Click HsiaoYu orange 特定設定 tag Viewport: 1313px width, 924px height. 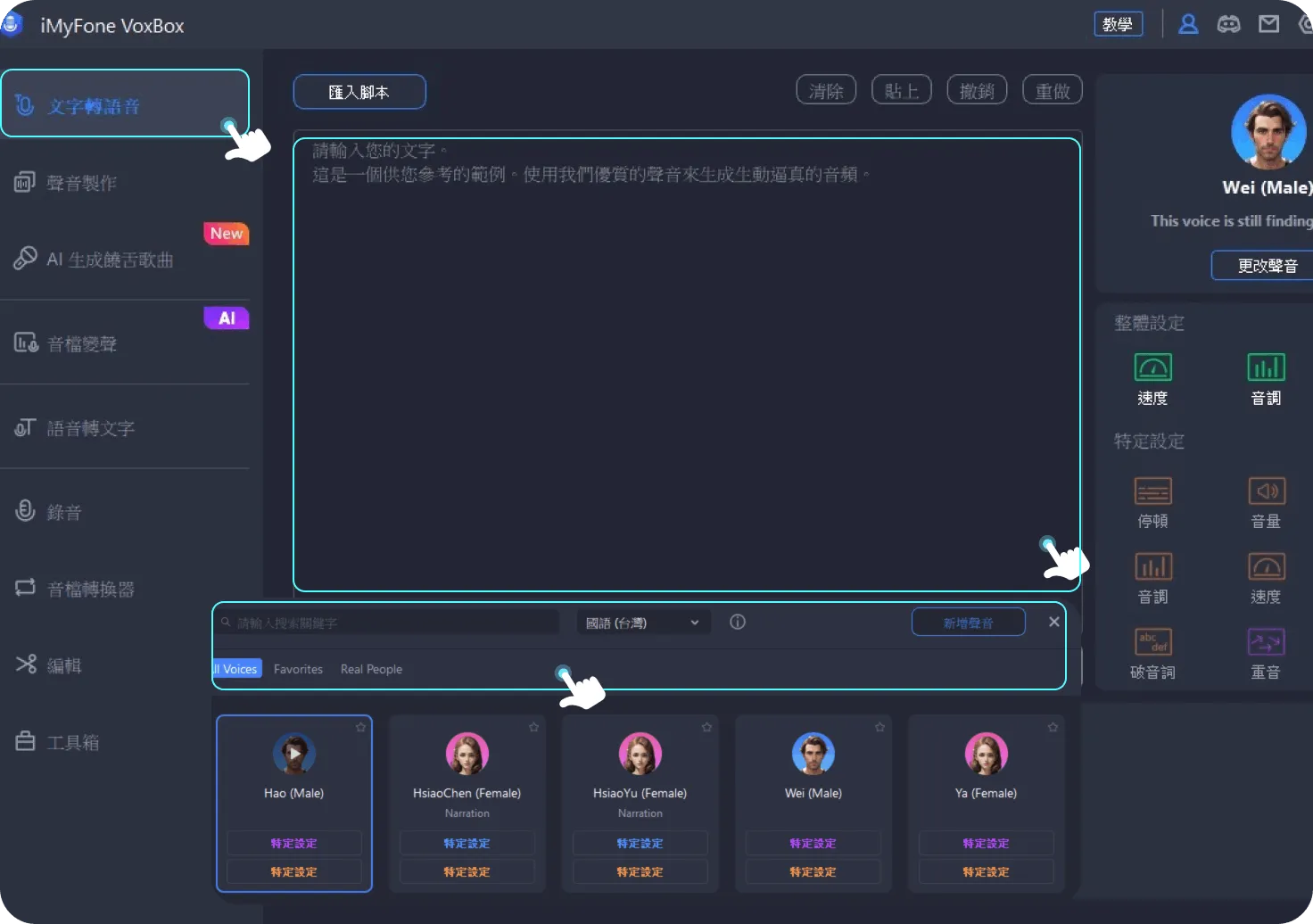click(x=640, y=871)
